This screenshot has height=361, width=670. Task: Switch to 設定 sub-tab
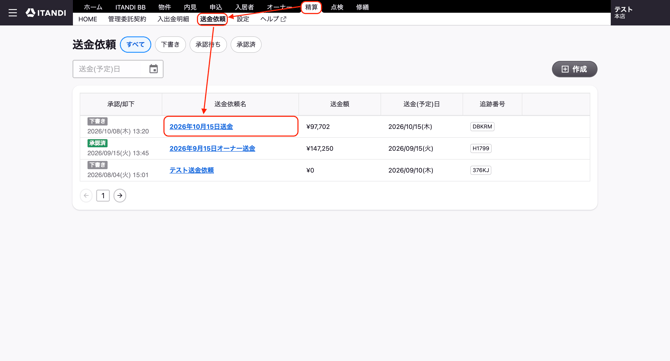243,19
